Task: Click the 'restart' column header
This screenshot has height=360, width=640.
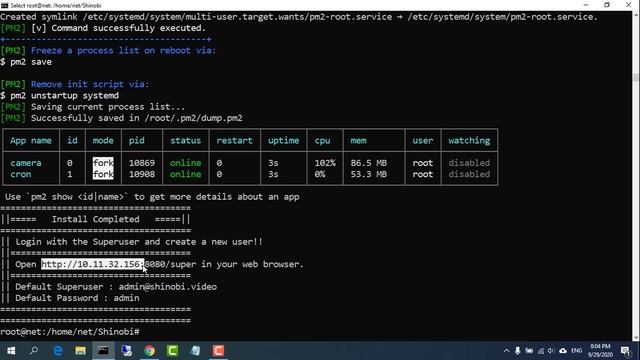Action: (x=234, y=140)
